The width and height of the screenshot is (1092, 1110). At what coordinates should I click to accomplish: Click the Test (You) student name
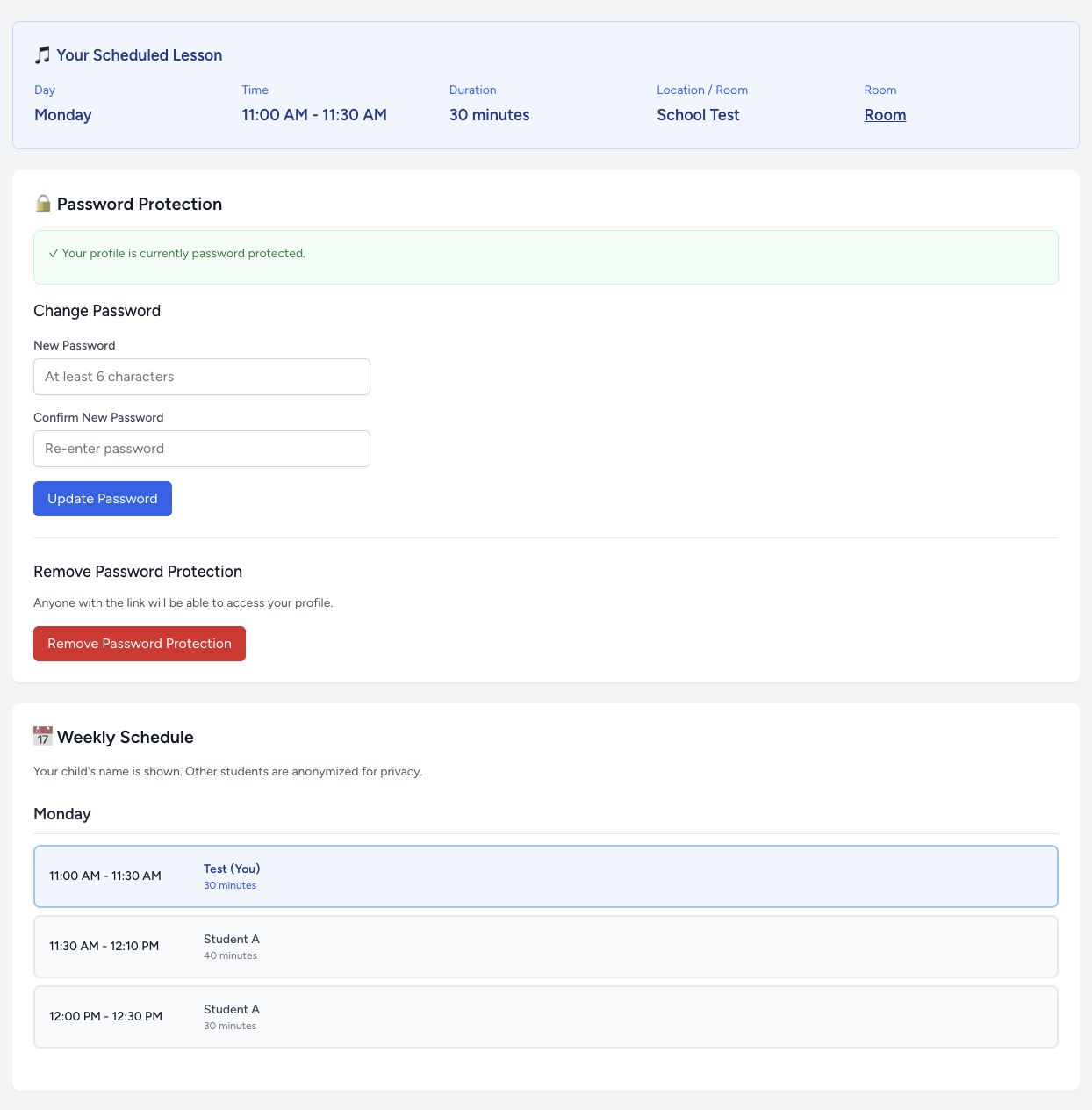point(232,869)
